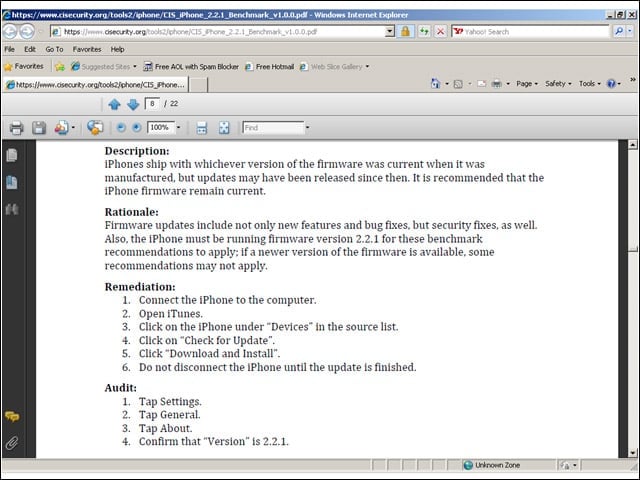Print the PDF with Adobe printer icon

point(16,128)
